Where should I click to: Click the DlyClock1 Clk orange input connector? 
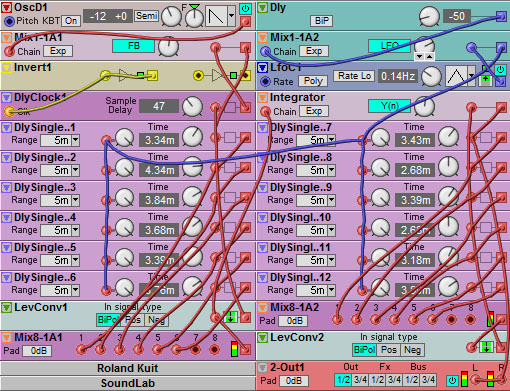(x=9, y=111)
